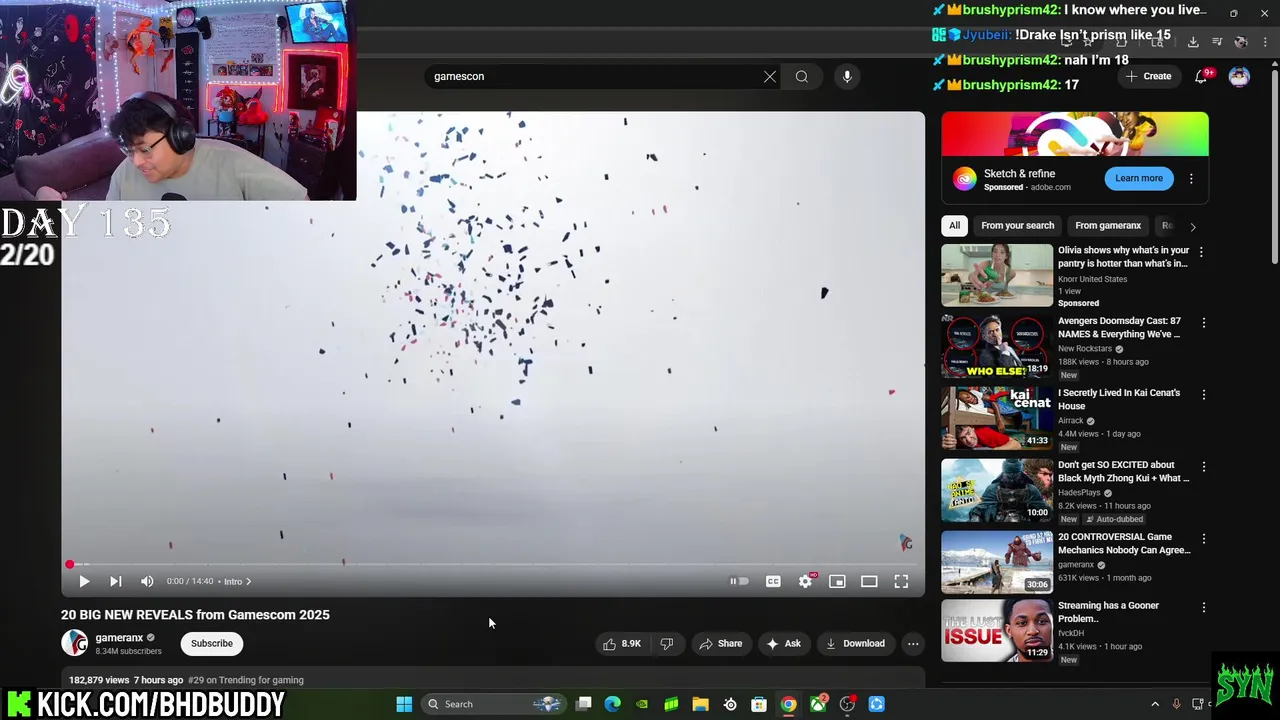Open File Explorer from taskbar
The image size is (1280, 720).
[701, 704]
